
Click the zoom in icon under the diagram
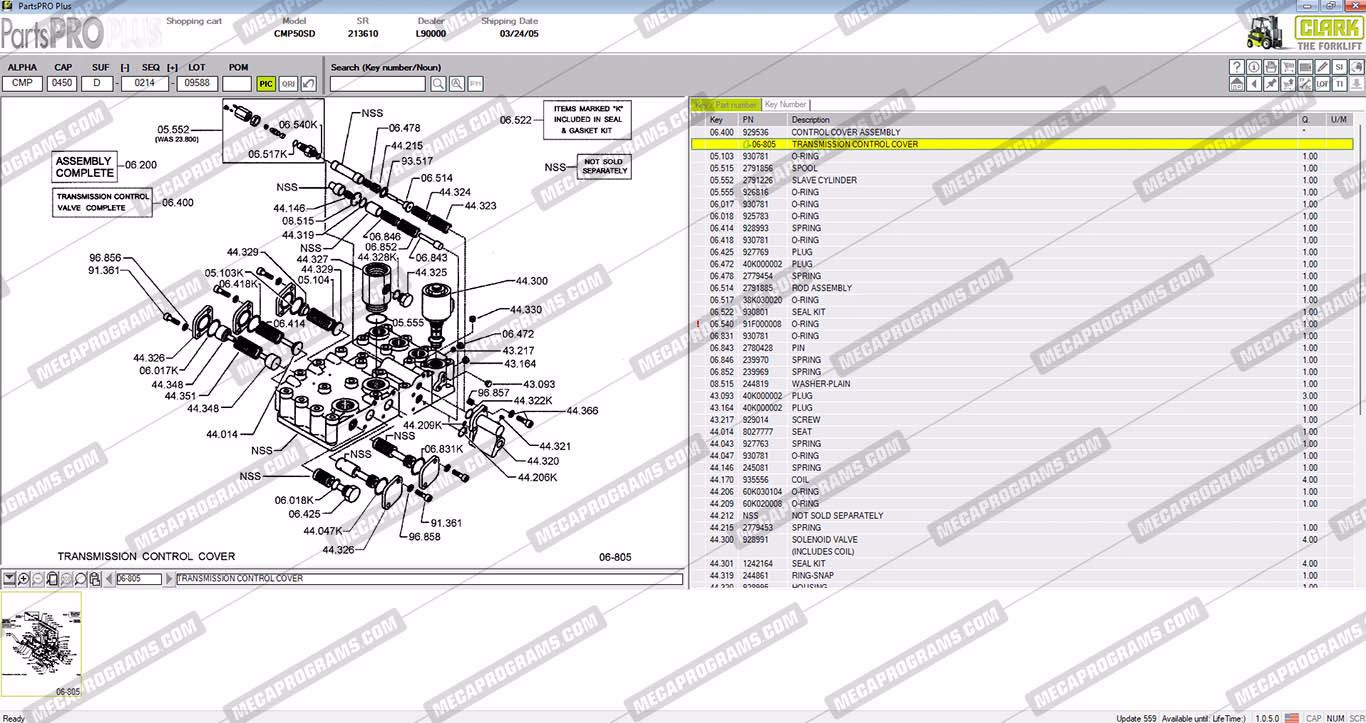pos(23,579)
